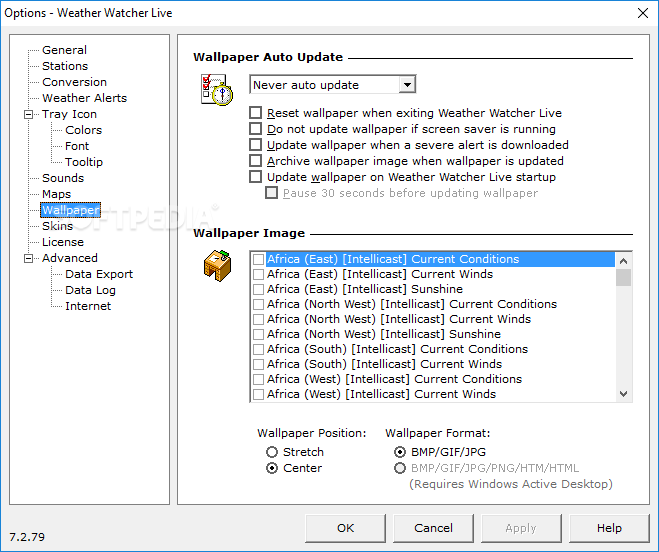This screenshot has height=552, width=659.
Task: Collapse the Advanced tree node
Action: pos(28,258)
